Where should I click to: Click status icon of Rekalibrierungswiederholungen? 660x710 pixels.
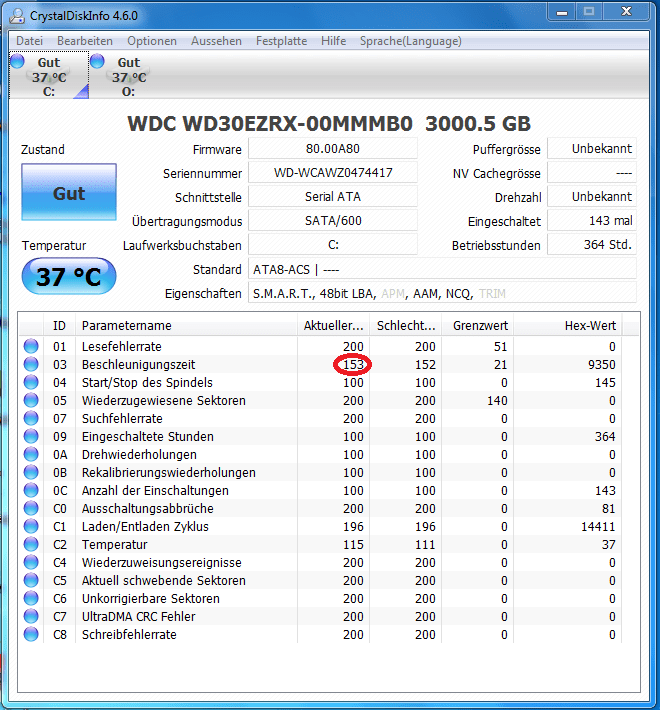click(31, 473)
